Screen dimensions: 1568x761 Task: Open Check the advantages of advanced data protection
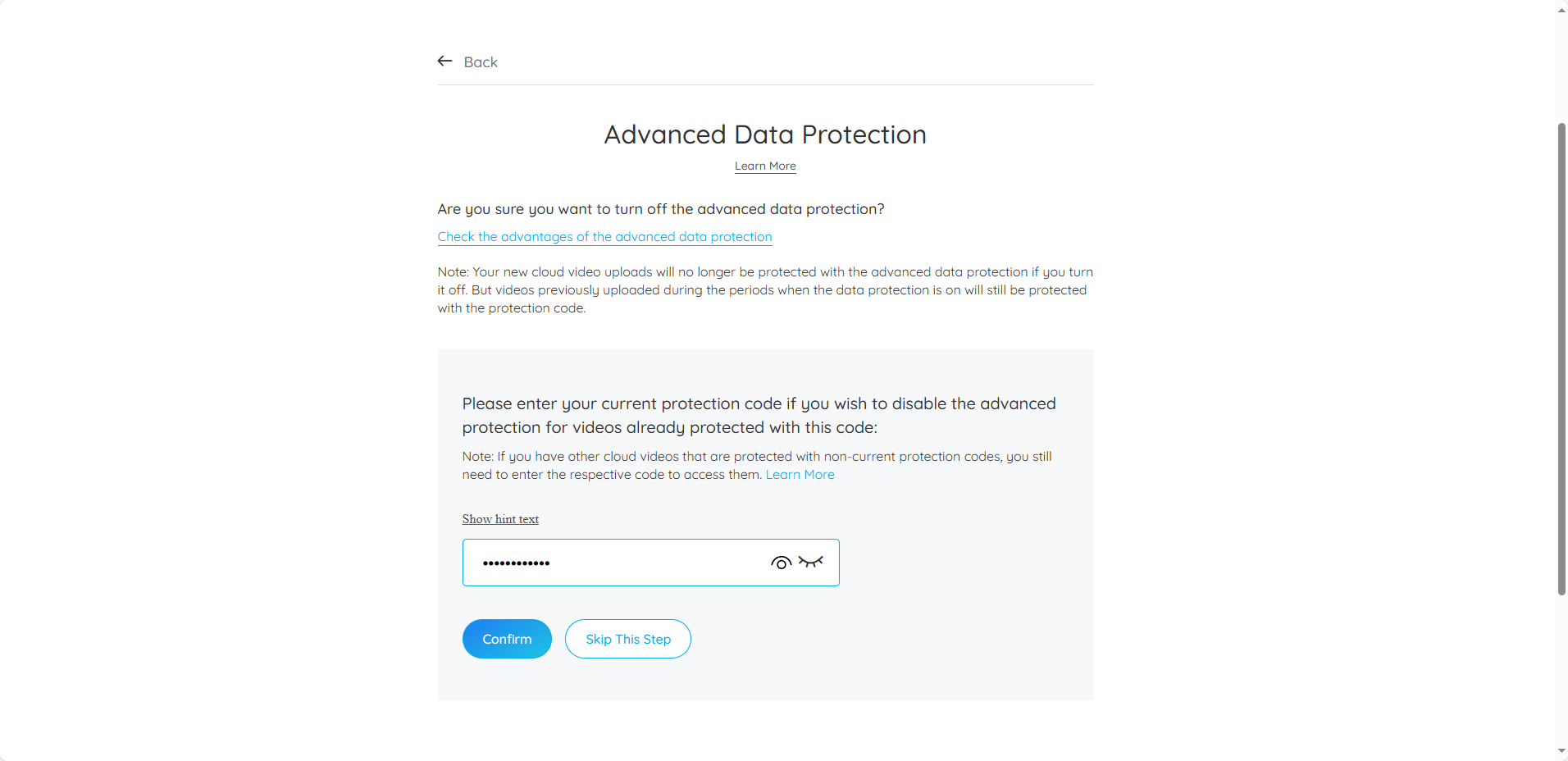[604, 237]
